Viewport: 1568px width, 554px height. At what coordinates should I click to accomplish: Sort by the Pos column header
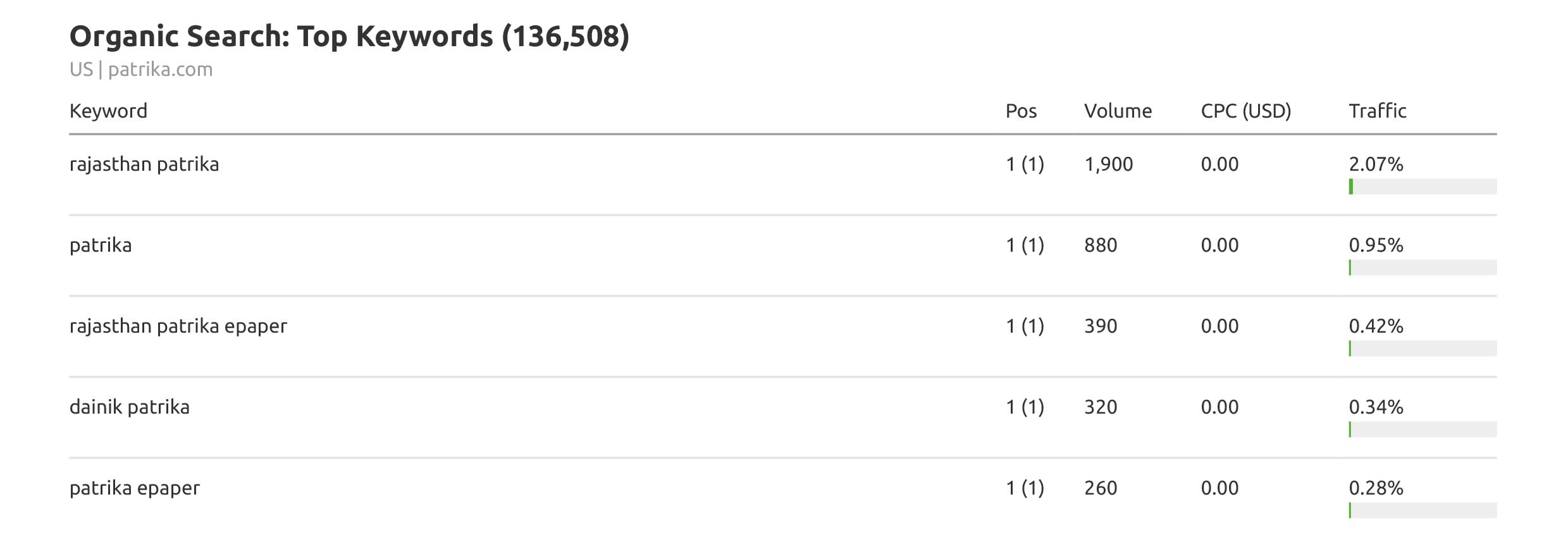[1021, 111]
